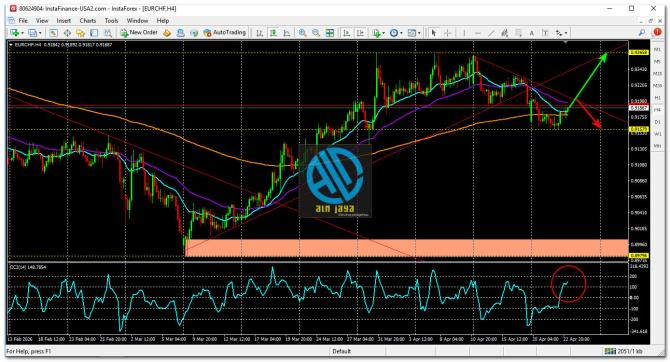The image size is (670, 362).
Task: Open the View menu
Action: [x=42, y=21]
